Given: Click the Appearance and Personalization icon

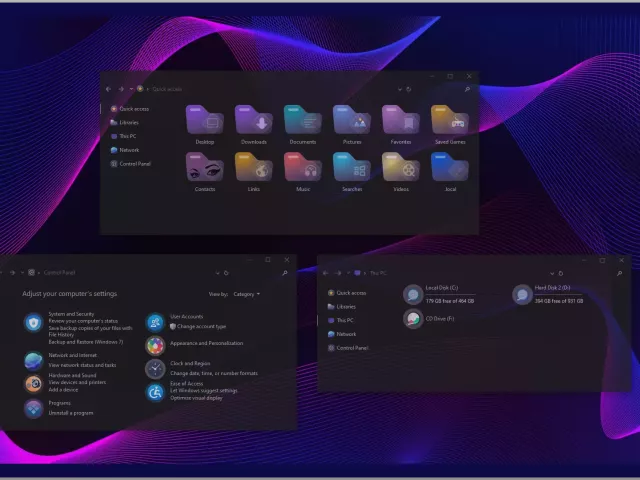Looking at the screenshot, I should 155,345.
